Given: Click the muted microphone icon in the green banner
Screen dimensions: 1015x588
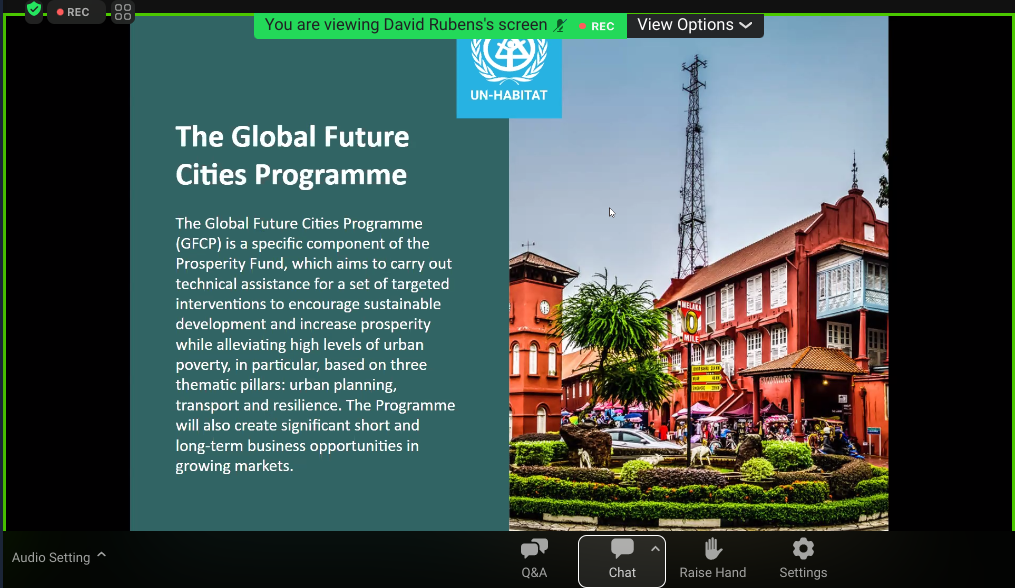Looking at the screenshot, I should coord(560,25).
